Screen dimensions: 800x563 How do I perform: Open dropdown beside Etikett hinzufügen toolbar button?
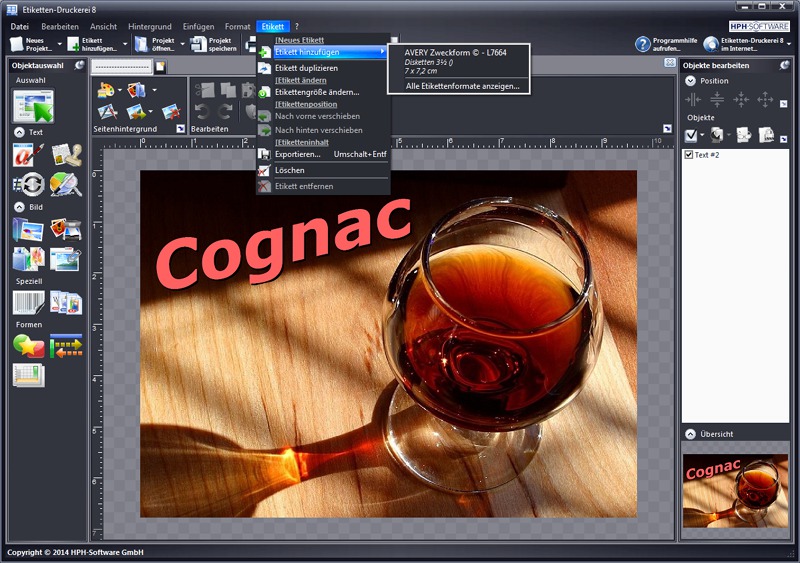pyautogui.click(x=124, y=44)
